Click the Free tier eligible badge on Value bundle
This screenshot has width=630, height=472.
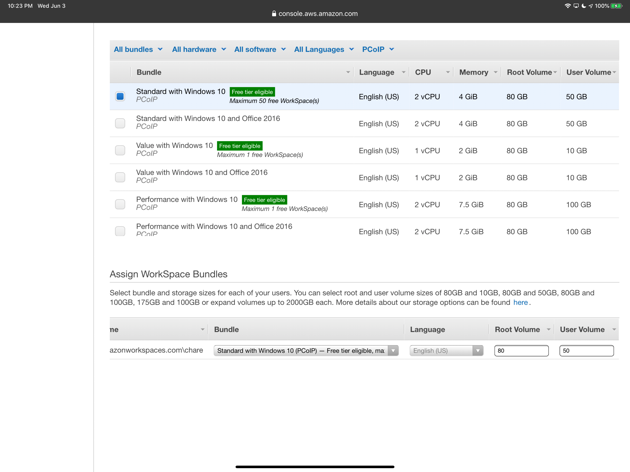pyautogui.click(x=240, y=146)
